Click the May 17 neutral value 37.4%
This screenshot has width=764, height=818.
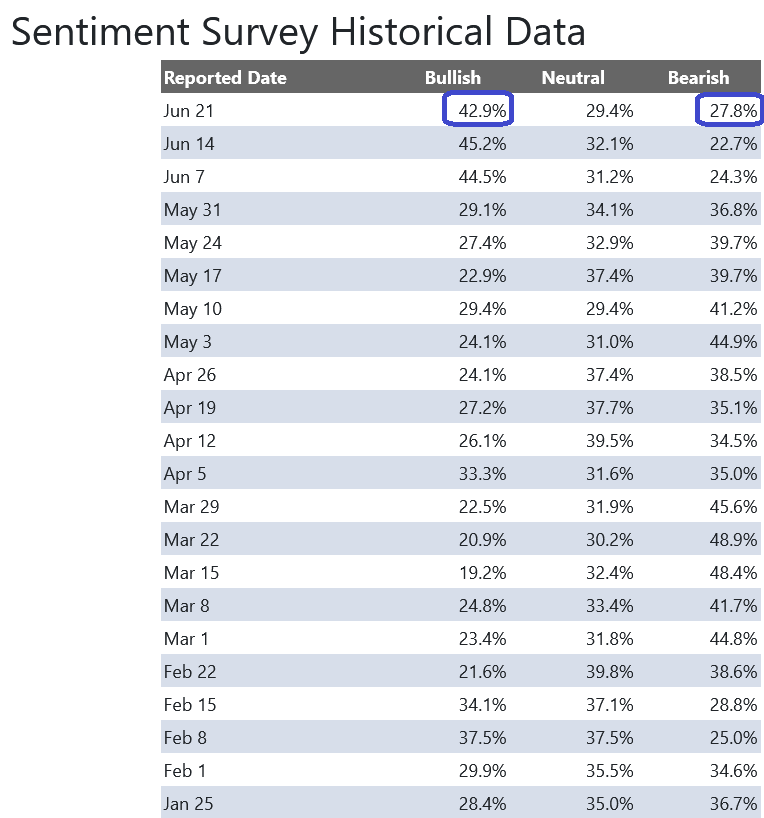point(610,275)
